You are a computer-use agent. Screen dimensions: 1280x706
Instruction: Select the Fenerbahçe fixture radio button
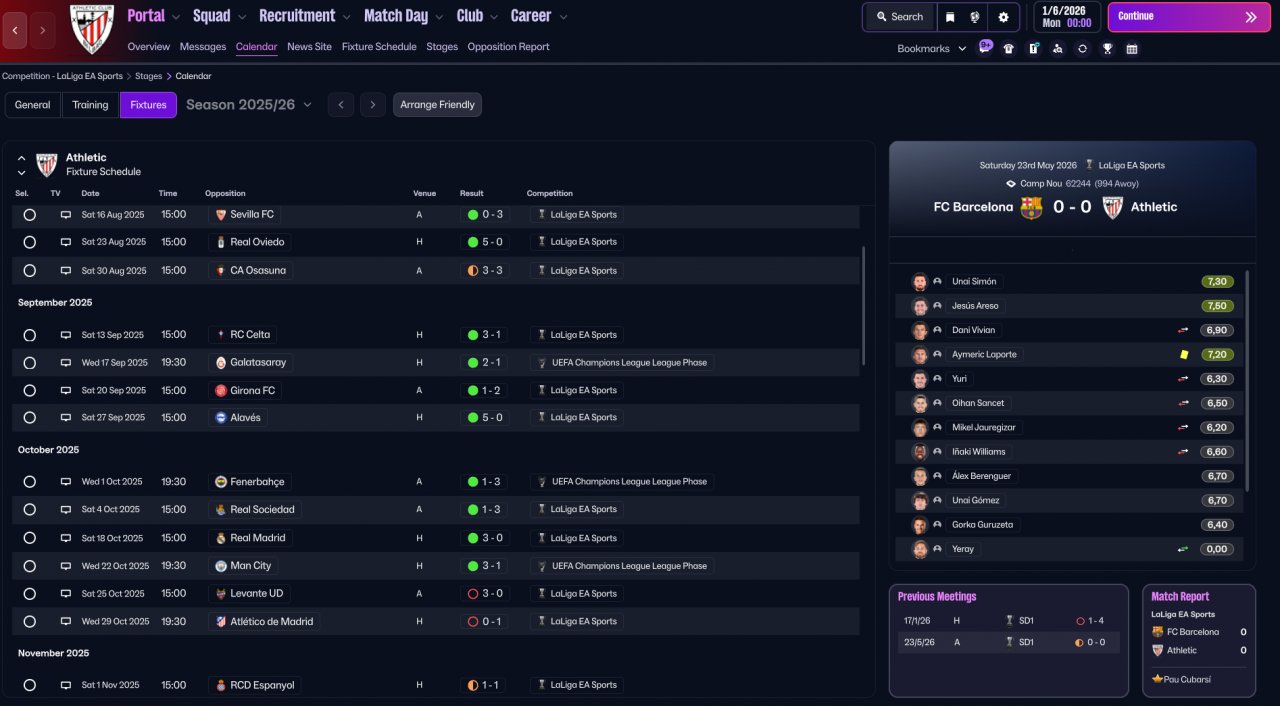point(29,482)
